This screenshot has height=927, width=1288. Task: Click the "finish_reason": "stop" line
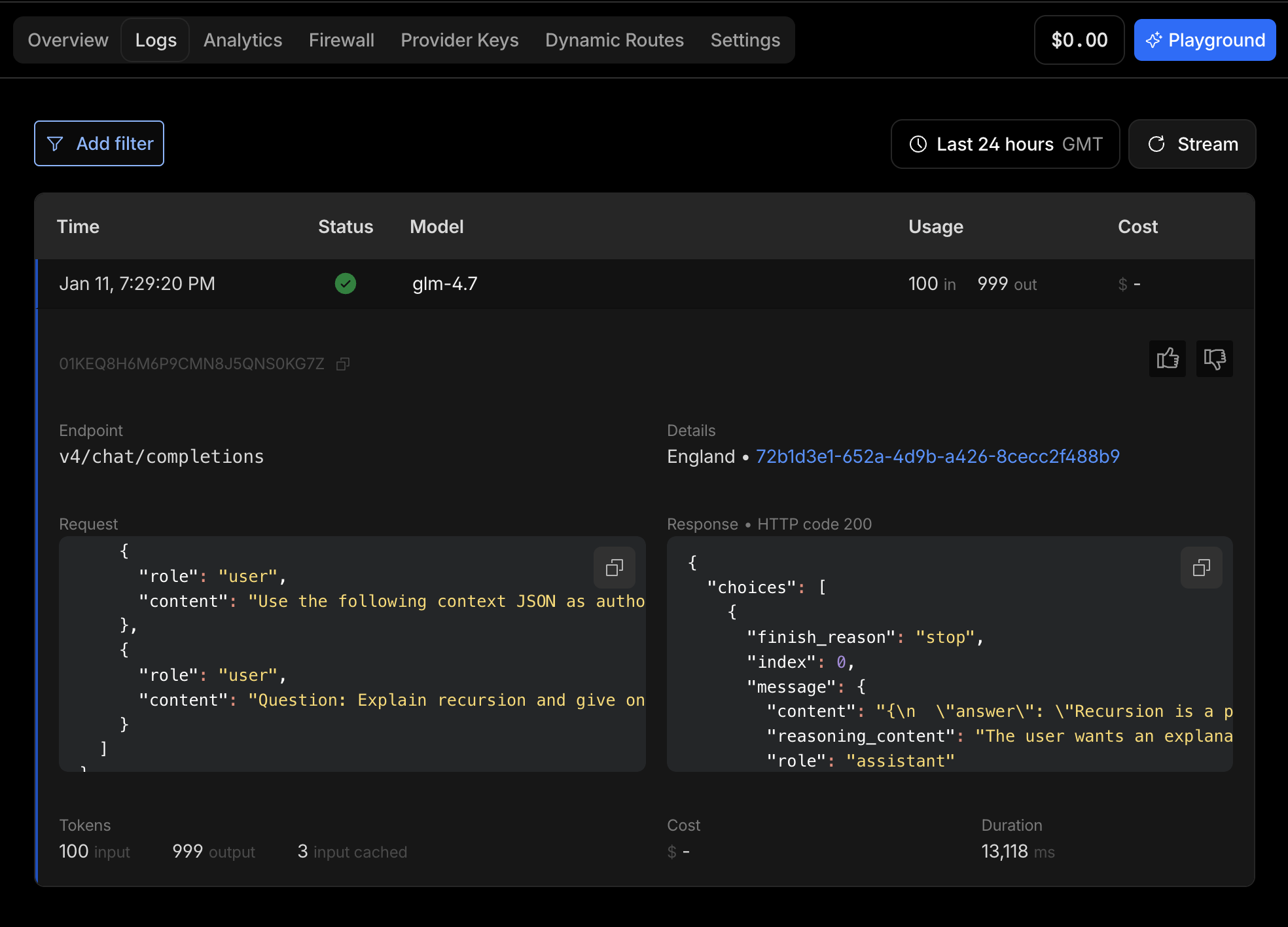pos(865,637)
